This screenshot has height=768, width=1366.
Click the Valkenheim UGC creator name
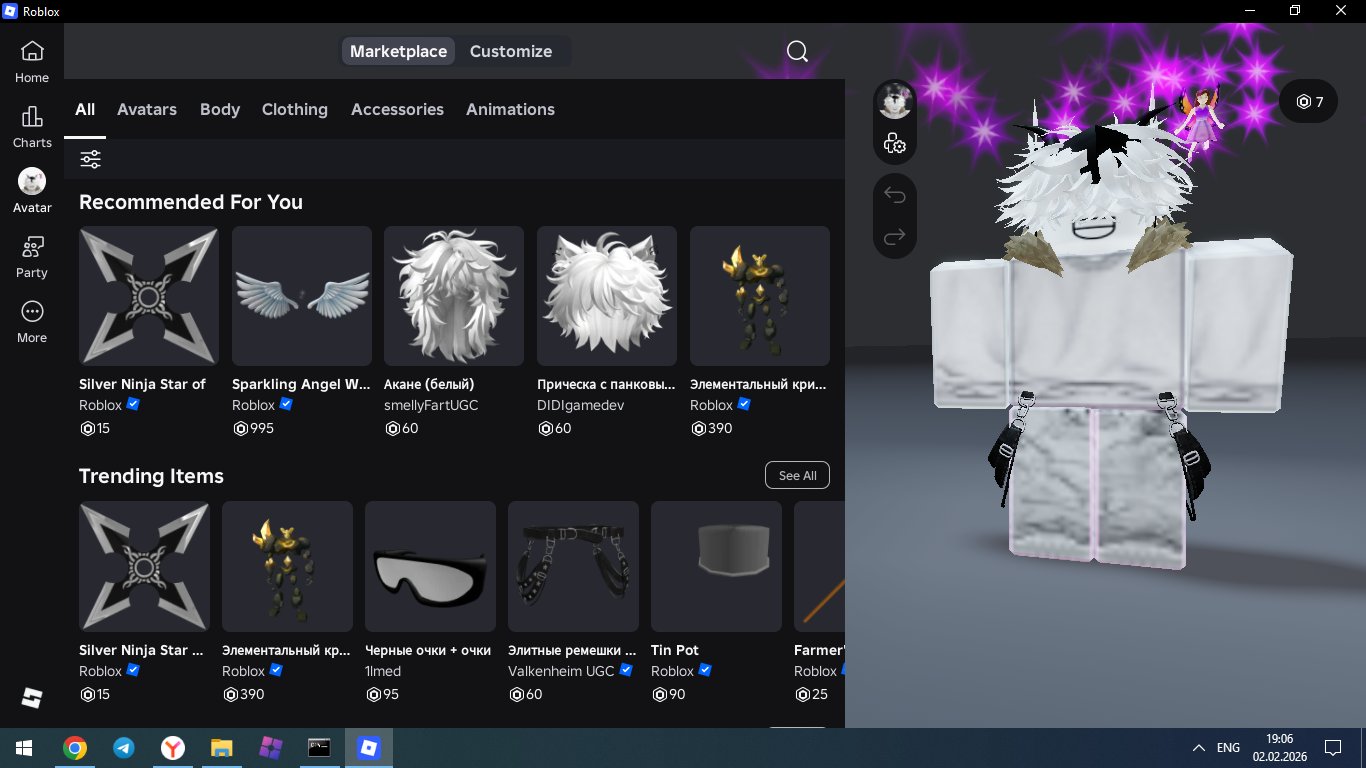tap(561, 671)
